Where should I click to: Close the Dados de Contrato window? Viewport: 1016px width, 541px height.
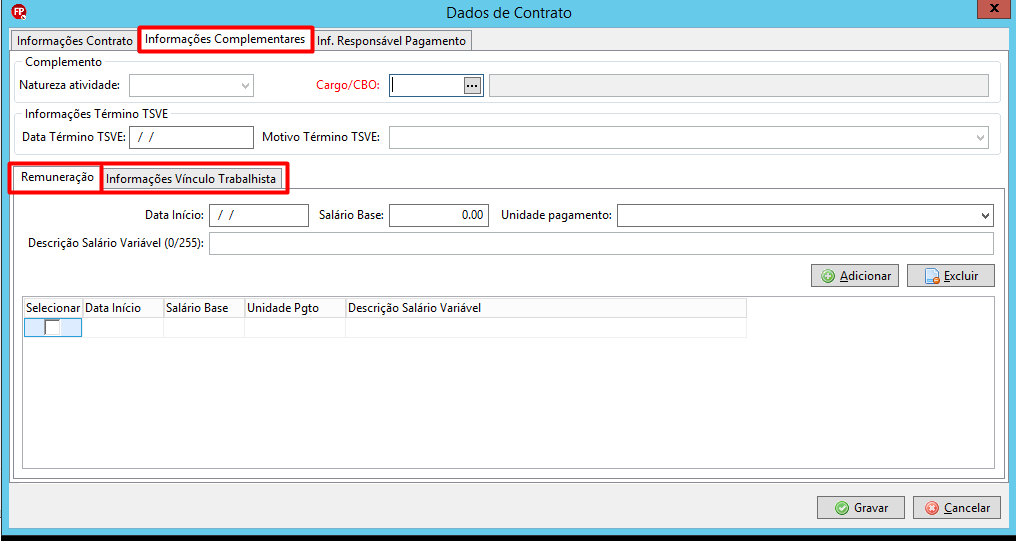coord(995,7)
